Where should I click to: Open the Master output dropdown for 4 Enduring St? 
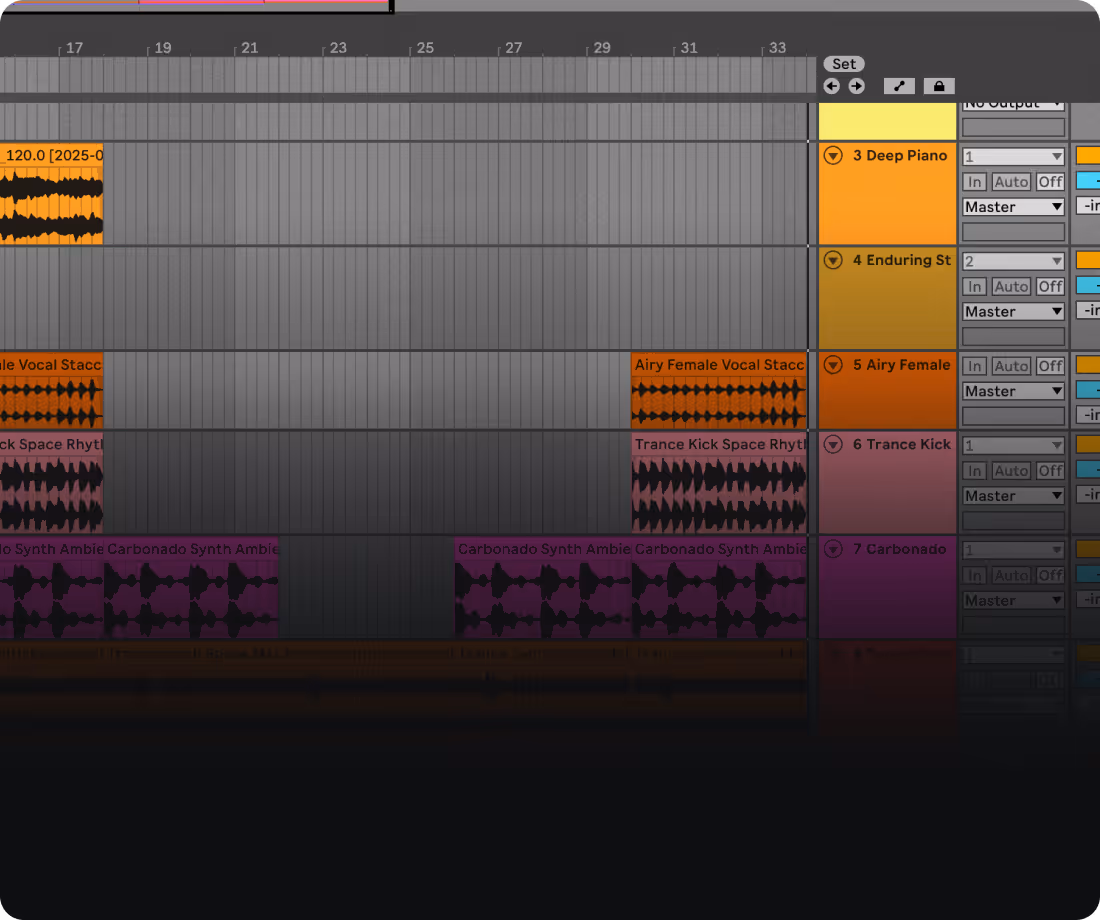[x=1012, y=311]
